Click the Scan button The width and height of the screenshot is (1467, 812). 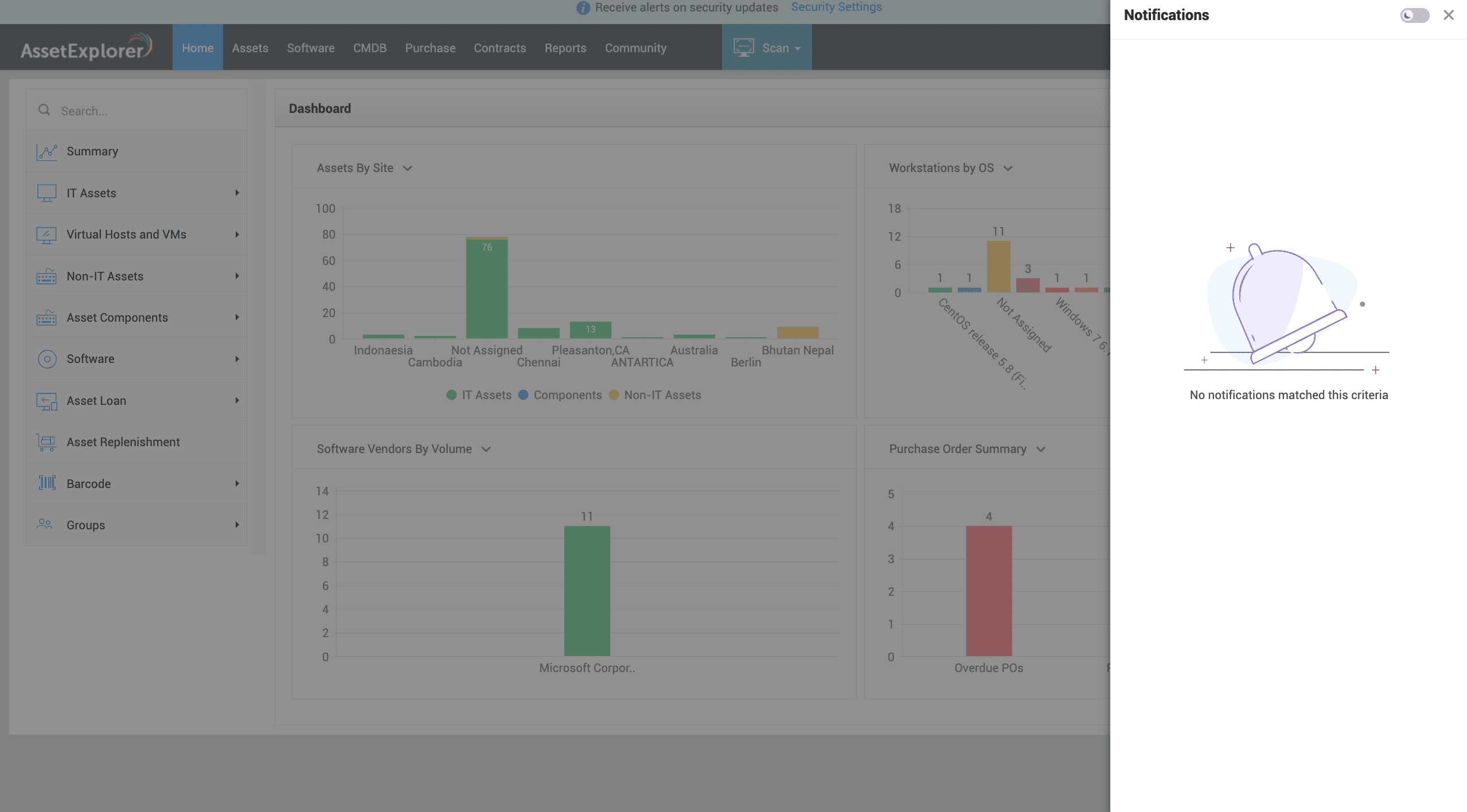click(766, 48)
